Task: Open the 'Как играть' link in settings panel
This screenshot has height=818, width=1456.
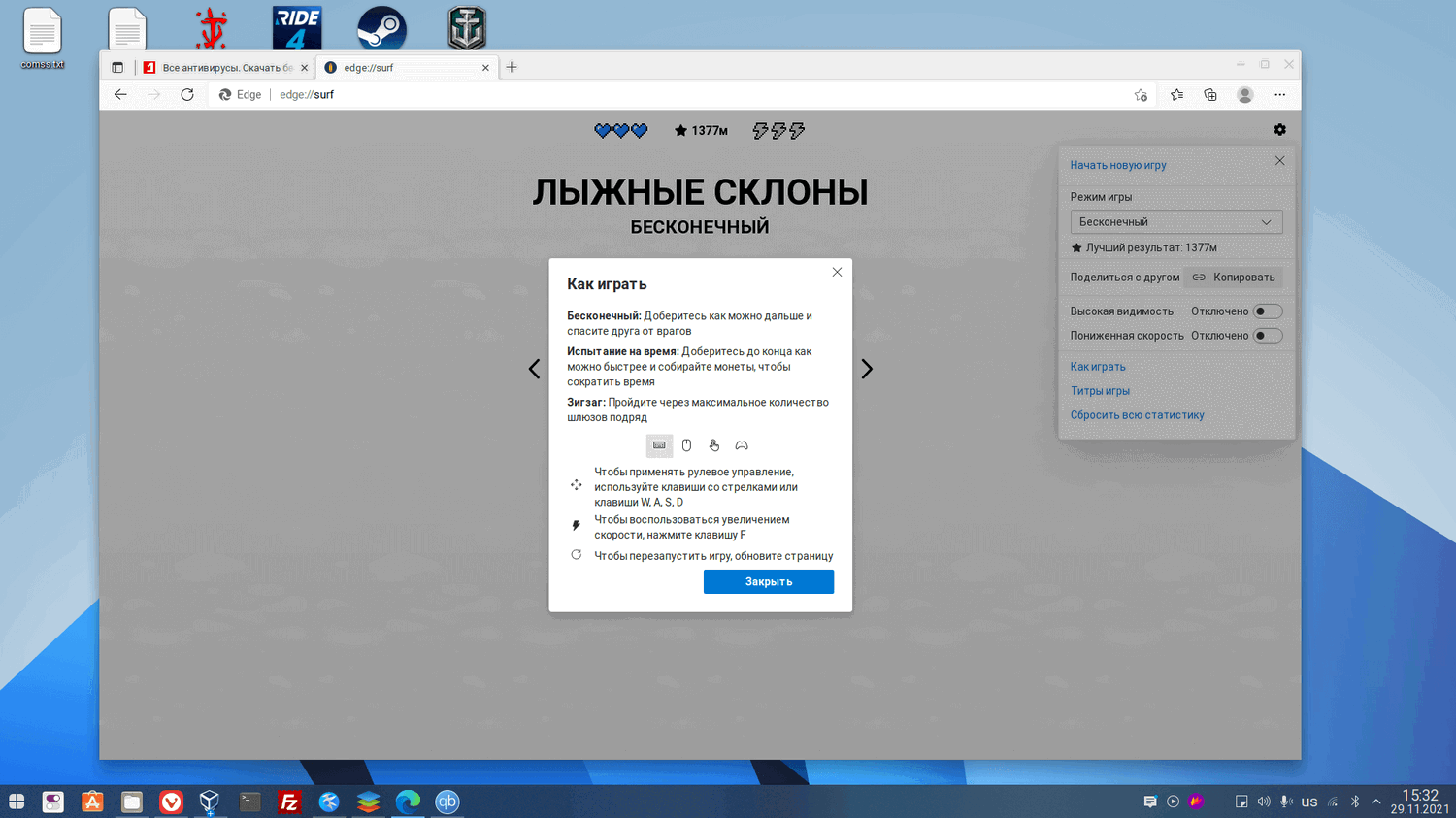Action: point(1098,367)
